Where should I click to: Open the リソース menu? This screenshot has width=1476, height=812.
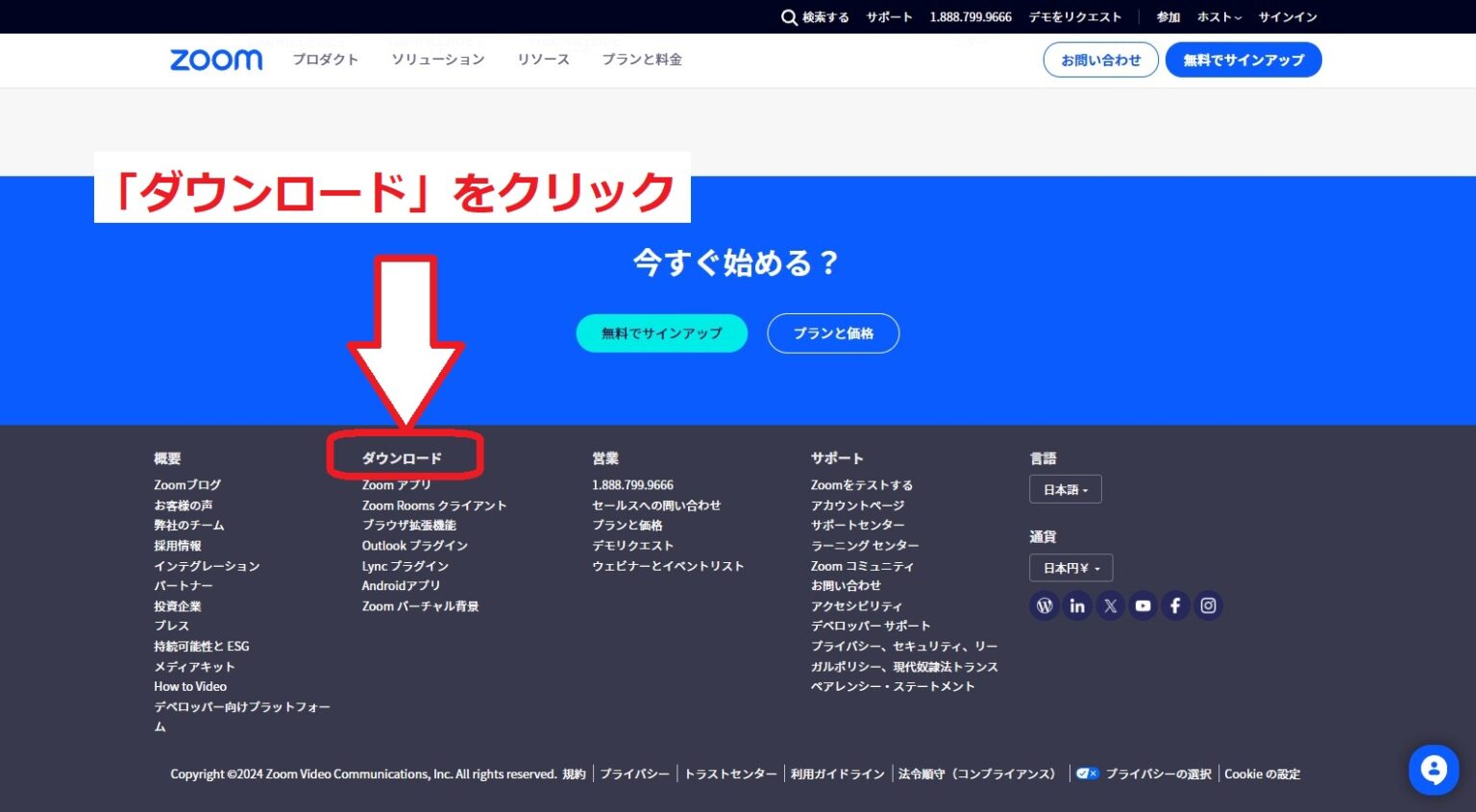[543, 59]
